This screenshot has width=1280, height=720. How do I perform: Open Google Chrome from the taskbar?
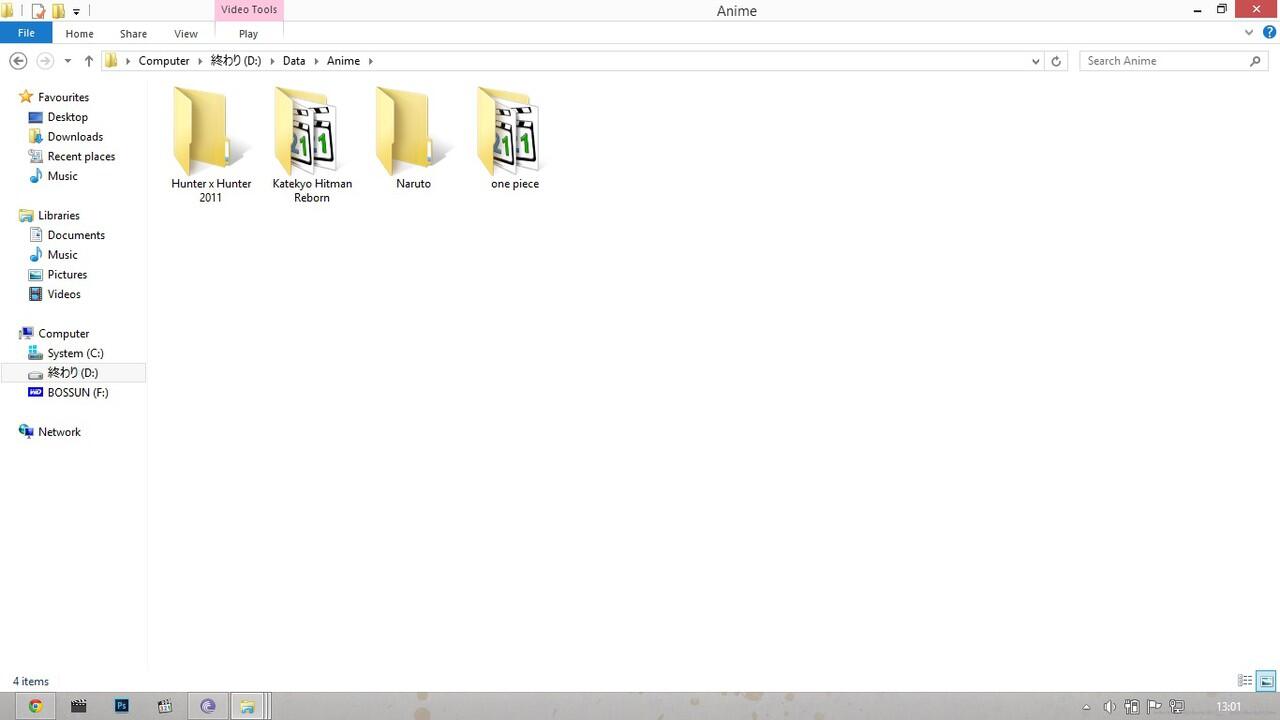(35, 706)
